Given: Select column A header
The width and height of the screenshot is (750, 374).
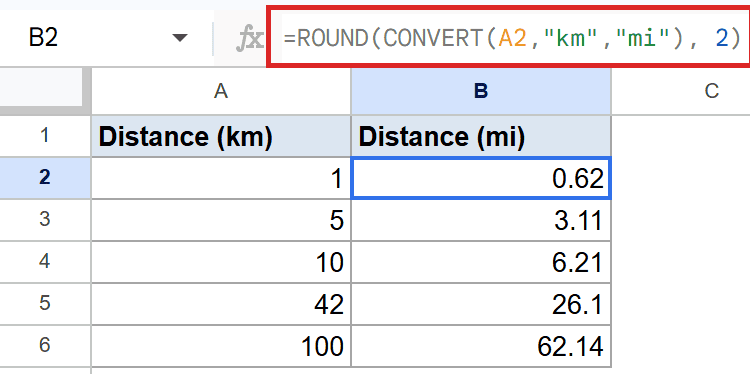Looking at the screenshot, I should tap(221, 91).
